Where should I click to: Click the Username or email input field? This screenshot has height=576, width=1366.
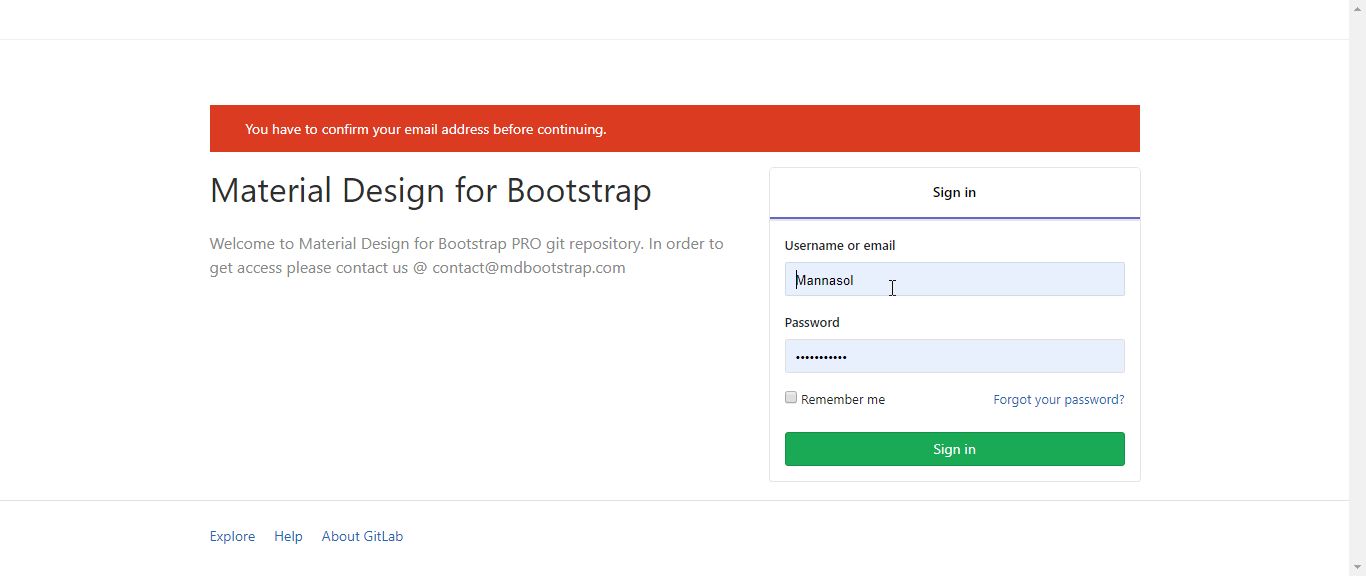tap(954, 279)
